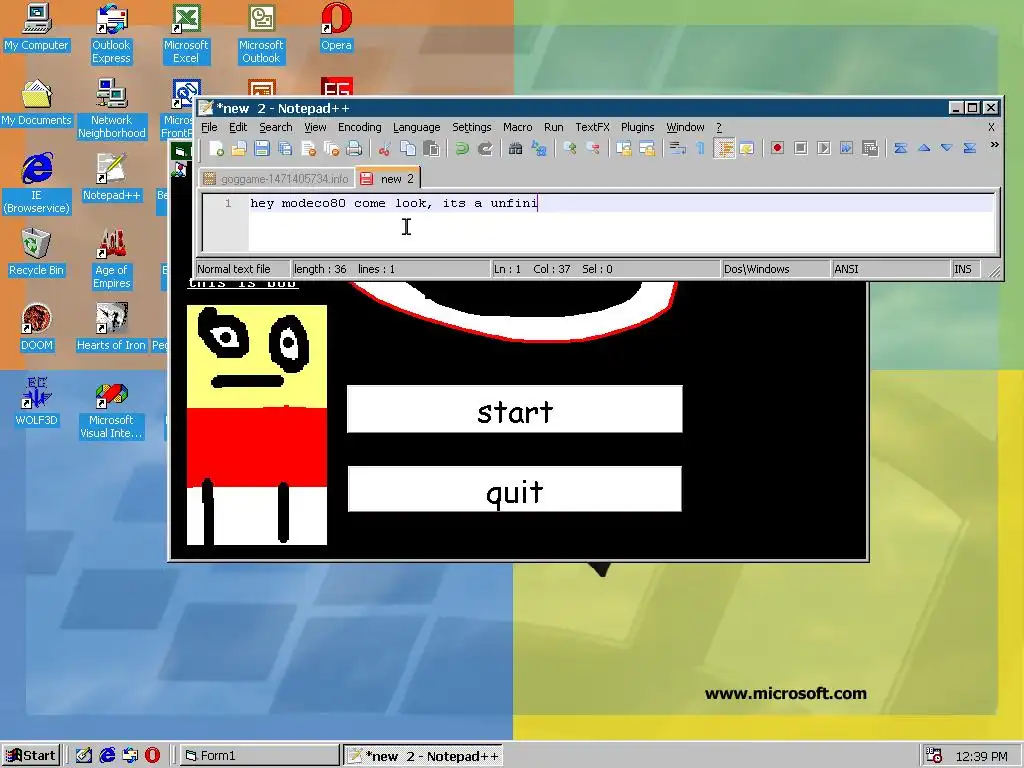Click Dos\Windows in the status bar
The image size is (1024, 768).
click(x=775, y=269)
